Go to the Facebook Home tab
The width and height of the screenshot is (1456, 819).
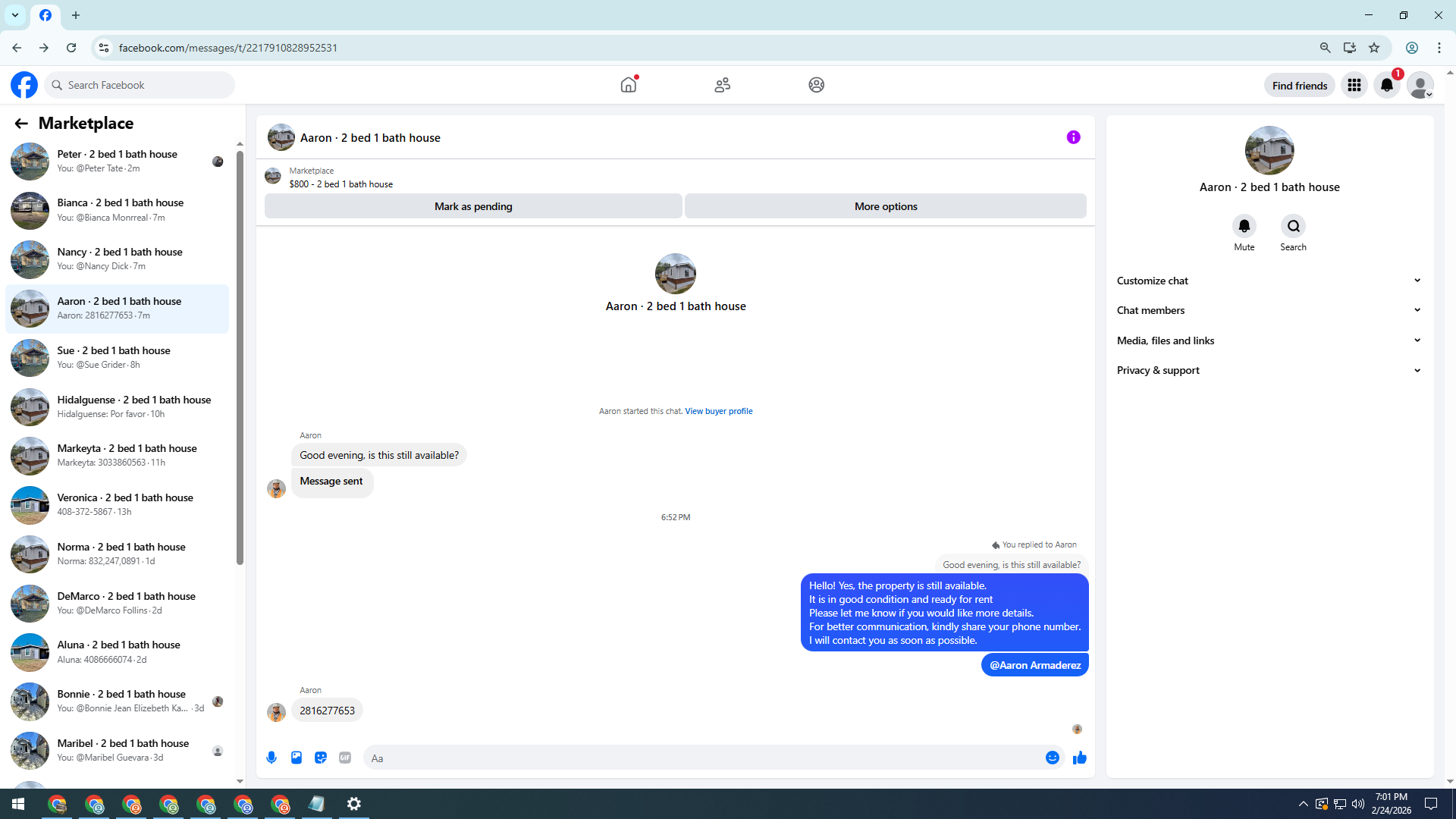coord(629,85)
